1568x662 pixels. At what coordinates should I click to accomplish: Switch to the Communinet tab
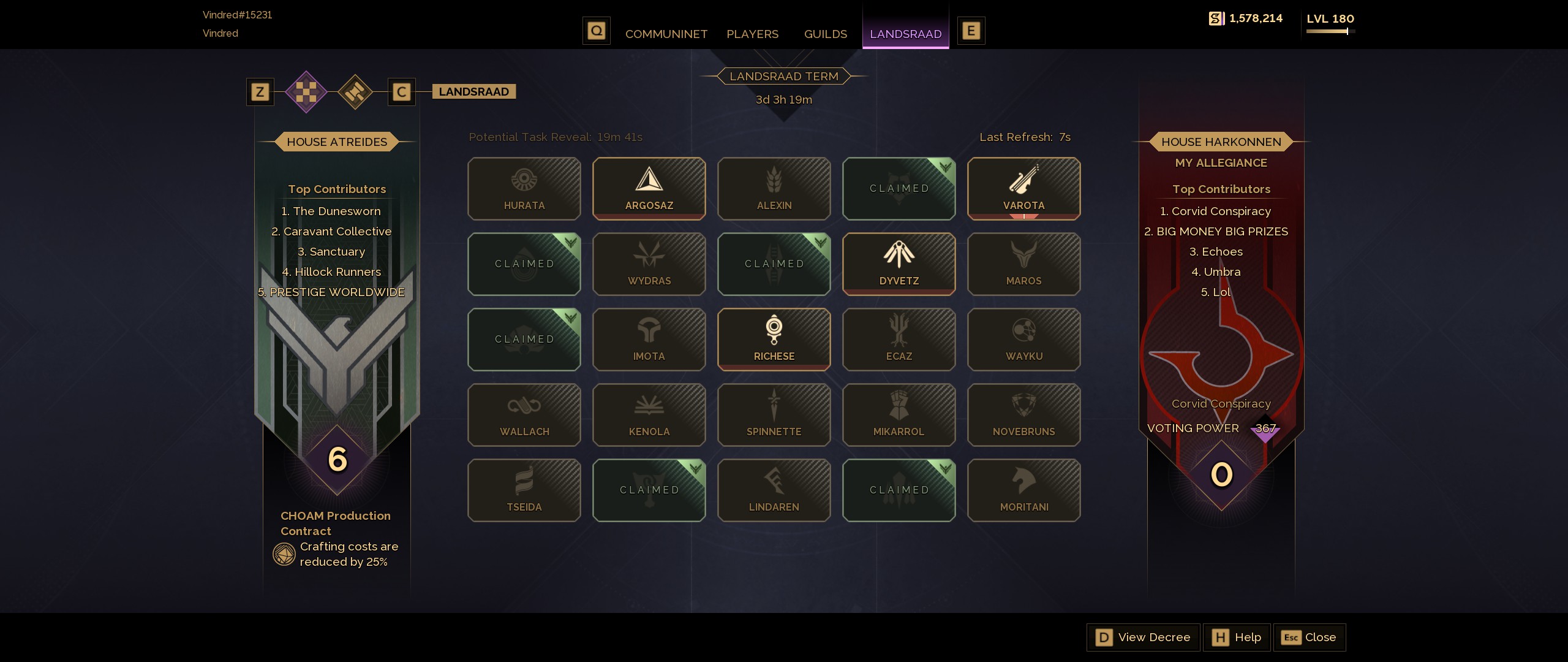point(666,34)
